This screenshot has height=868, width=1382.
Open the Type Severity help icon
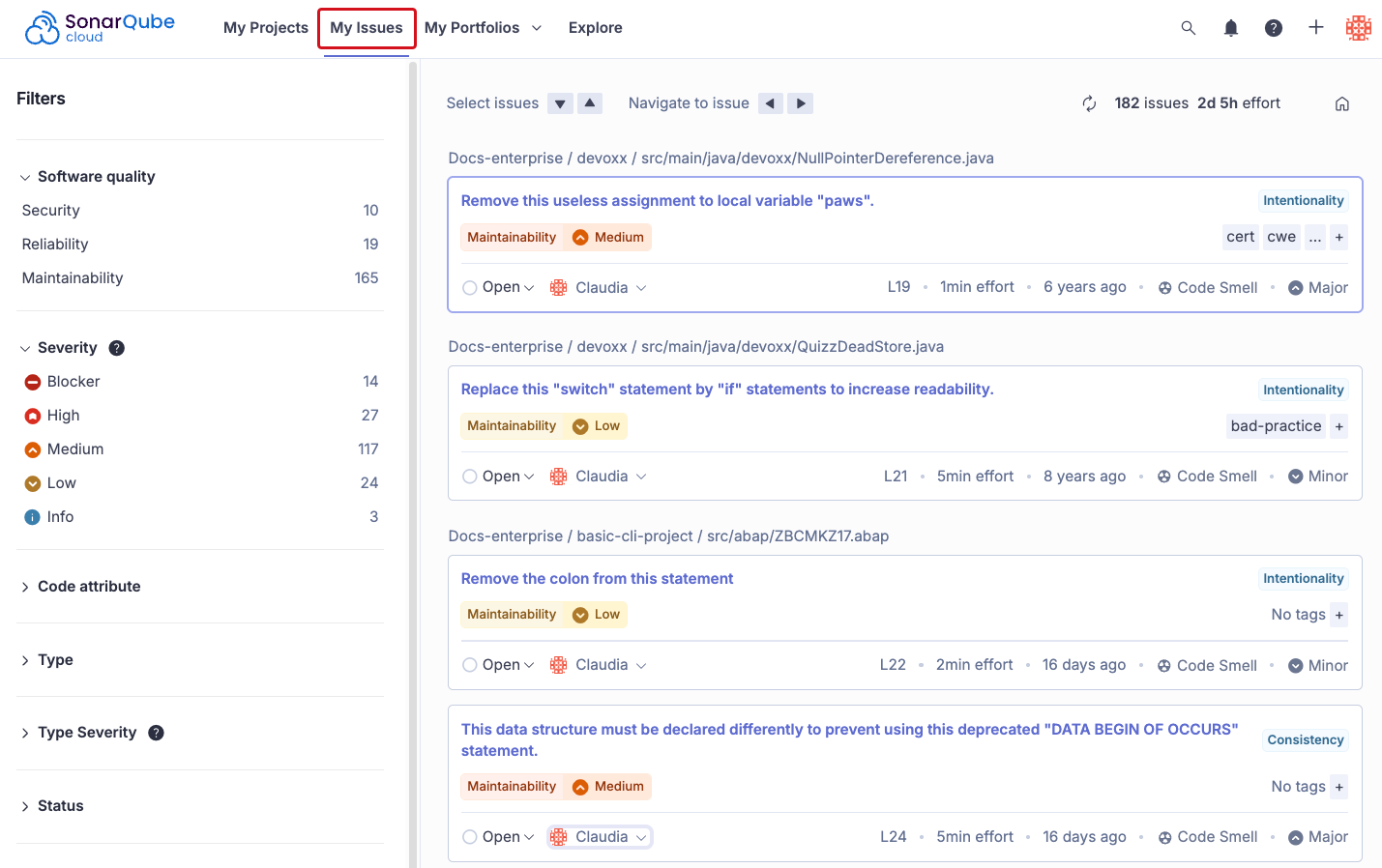click(157, 733)
